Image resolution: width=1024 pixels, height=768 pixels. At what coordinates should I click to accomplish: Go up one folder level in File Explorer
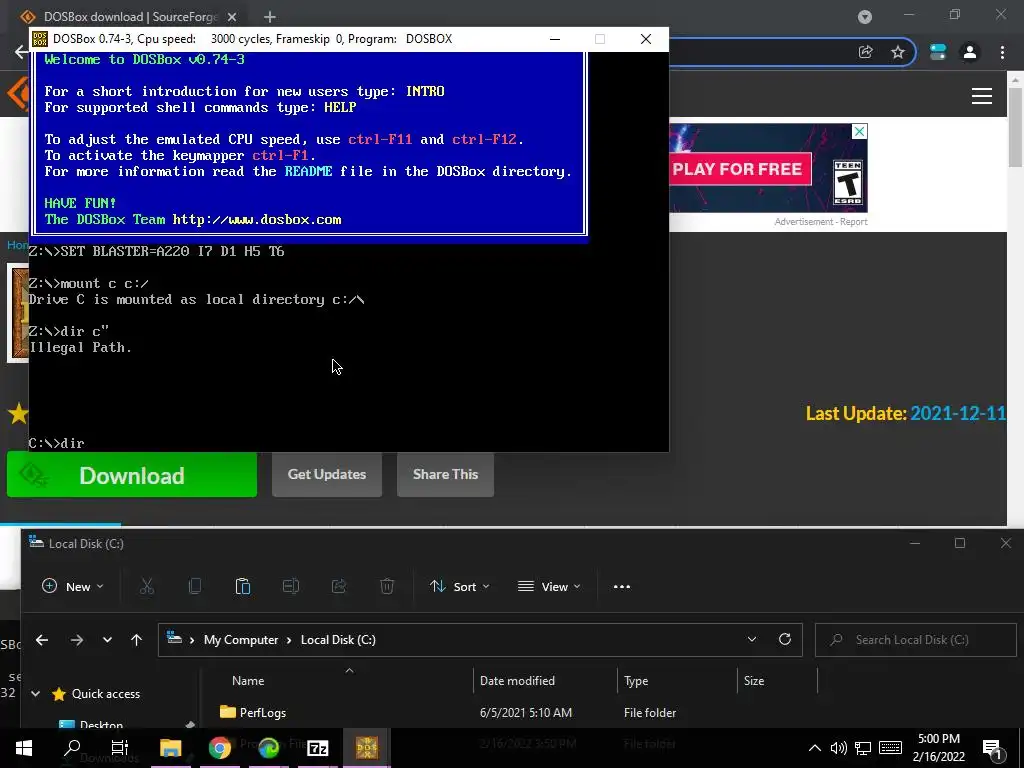click(x=136, y=640)
